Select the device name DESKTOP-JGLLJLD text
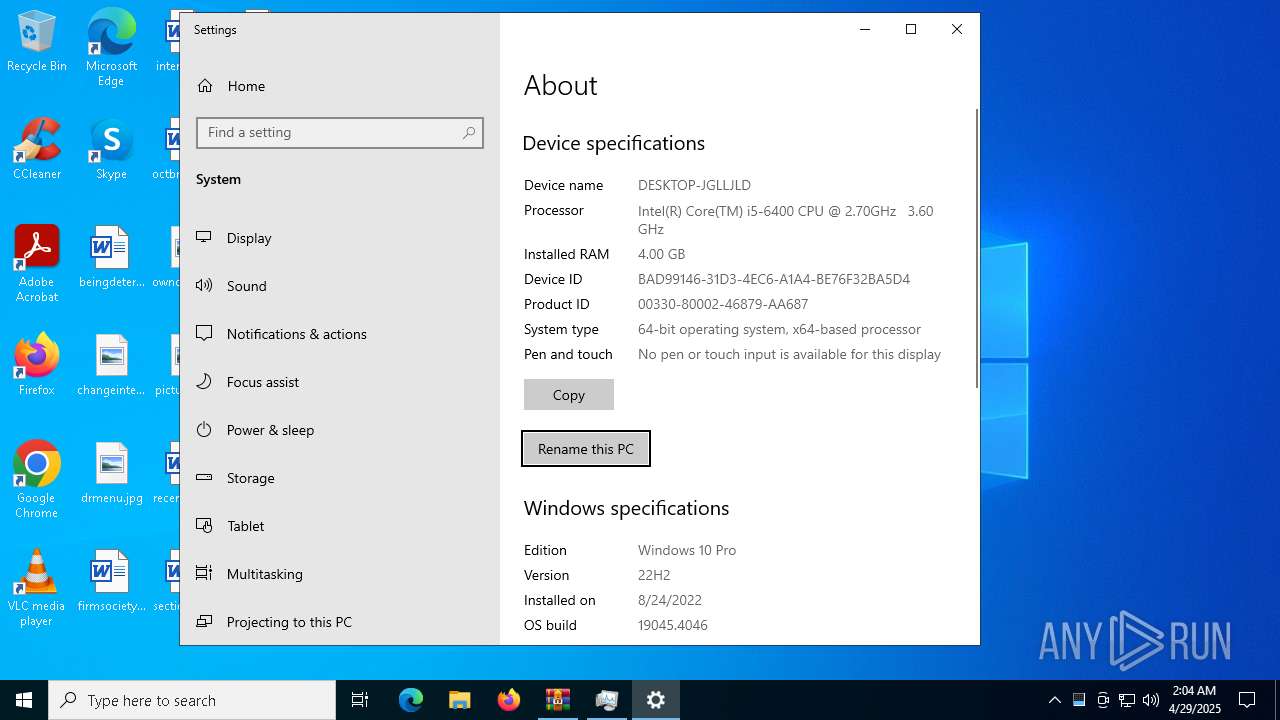 (694, 185)
